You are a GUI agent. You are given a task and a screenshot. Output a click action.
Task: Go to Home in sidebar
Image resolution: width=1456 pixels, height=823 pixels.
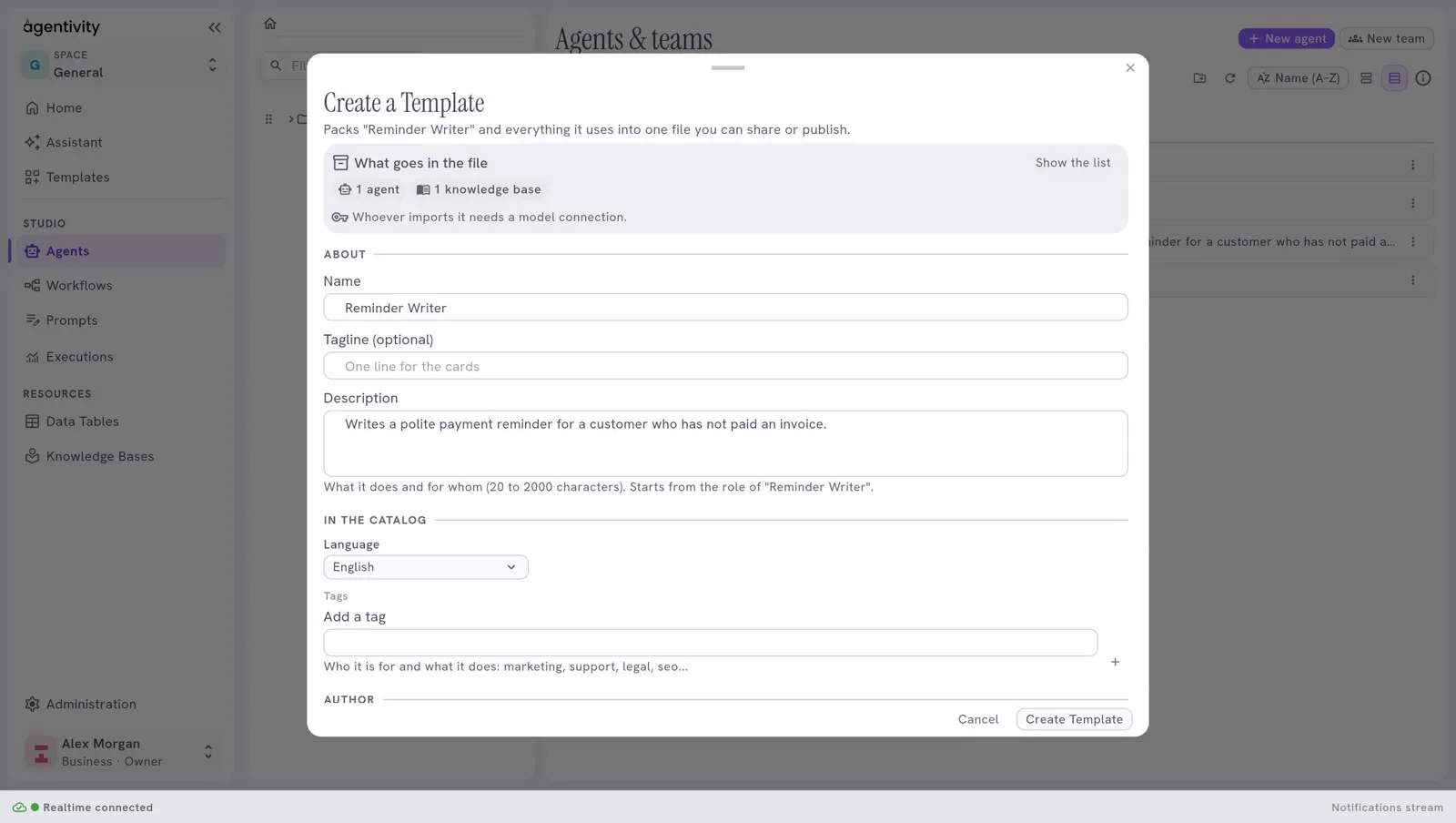click(120, 108)
